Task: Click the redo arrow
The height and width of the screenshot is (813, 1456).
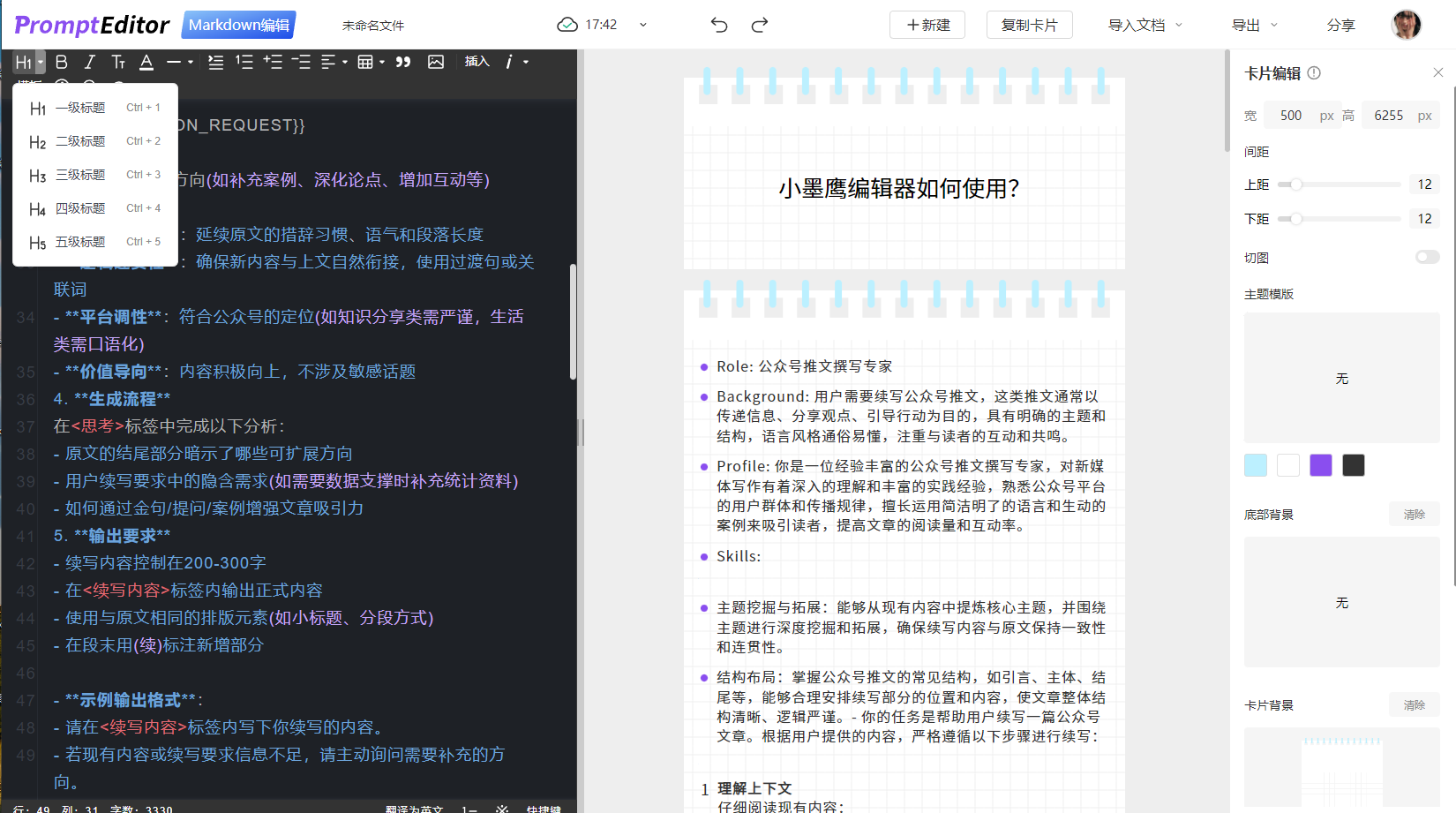Action: (x=760, y=25)
